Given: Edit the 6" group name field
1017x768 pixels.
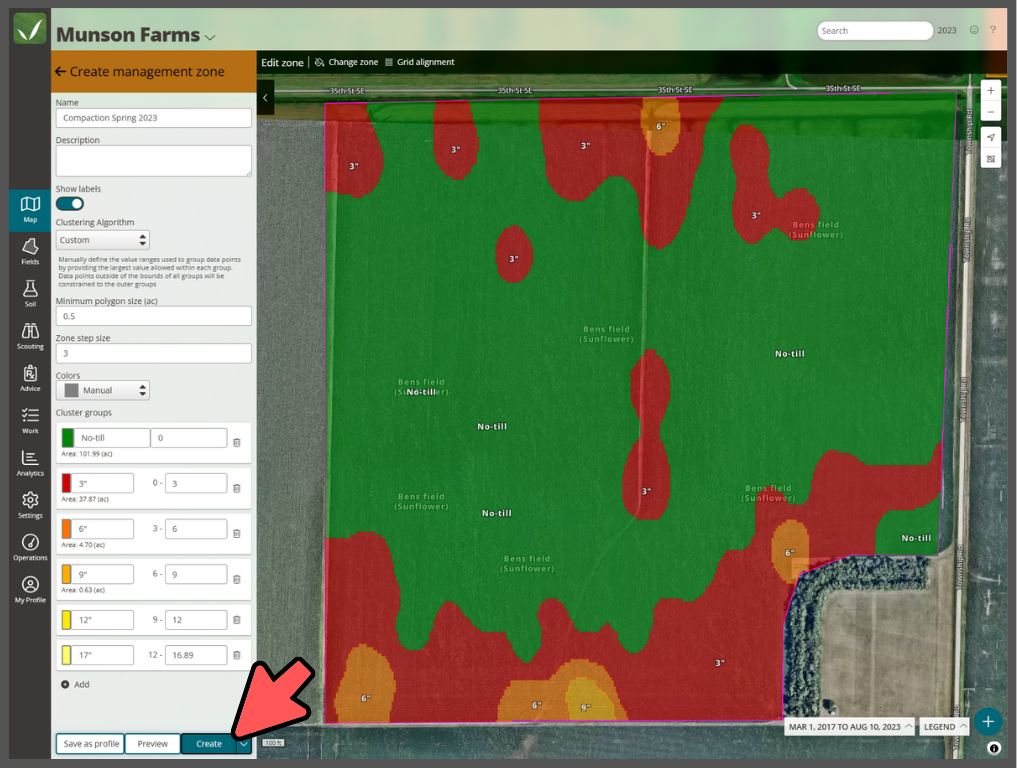Looking at the screenshot, I should coord(104,529).
